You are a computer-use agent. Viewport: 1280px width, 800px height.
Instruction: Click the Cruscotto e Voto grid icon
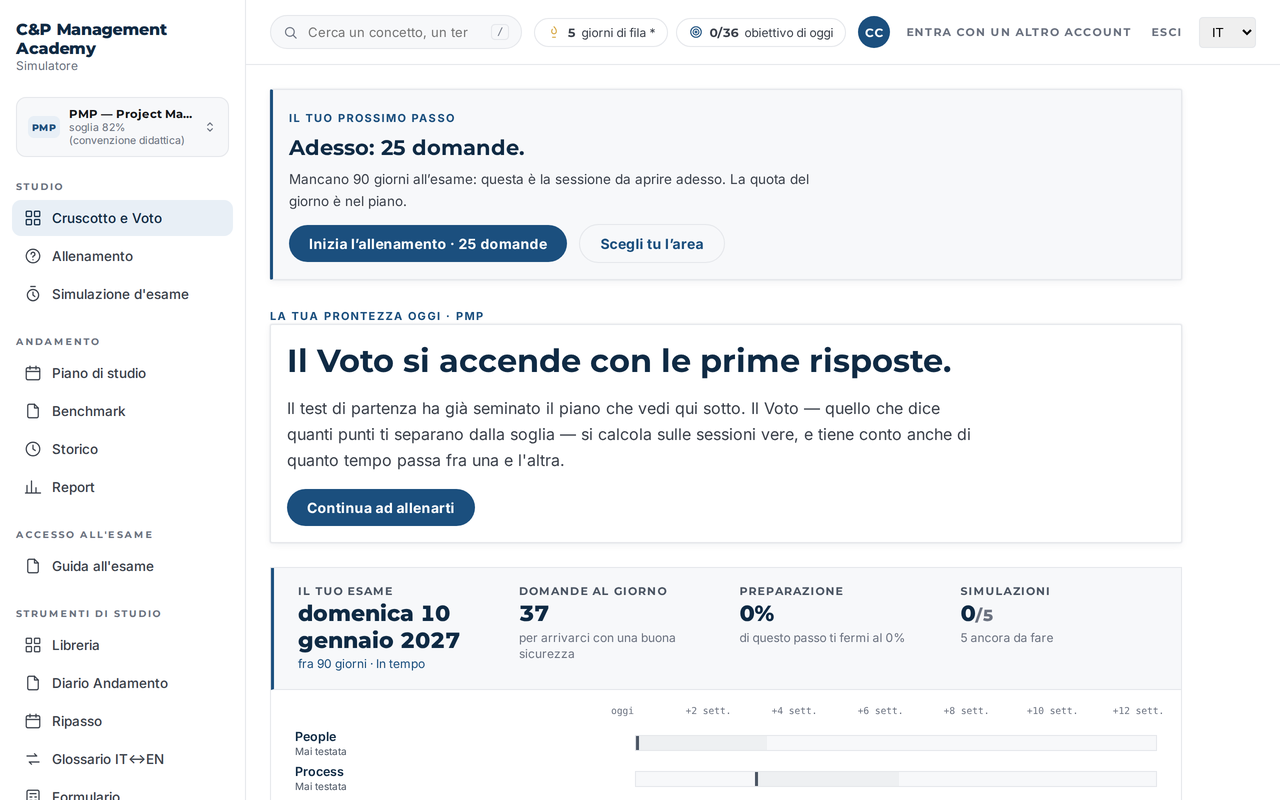point(33,218)
